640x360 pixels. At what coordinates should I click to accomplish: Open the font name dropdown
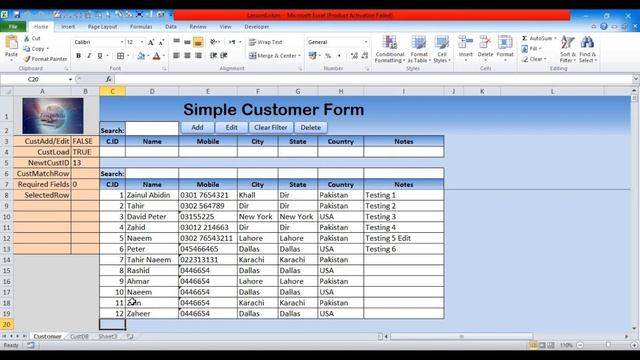pyautogui.click(x=122, y=42)
